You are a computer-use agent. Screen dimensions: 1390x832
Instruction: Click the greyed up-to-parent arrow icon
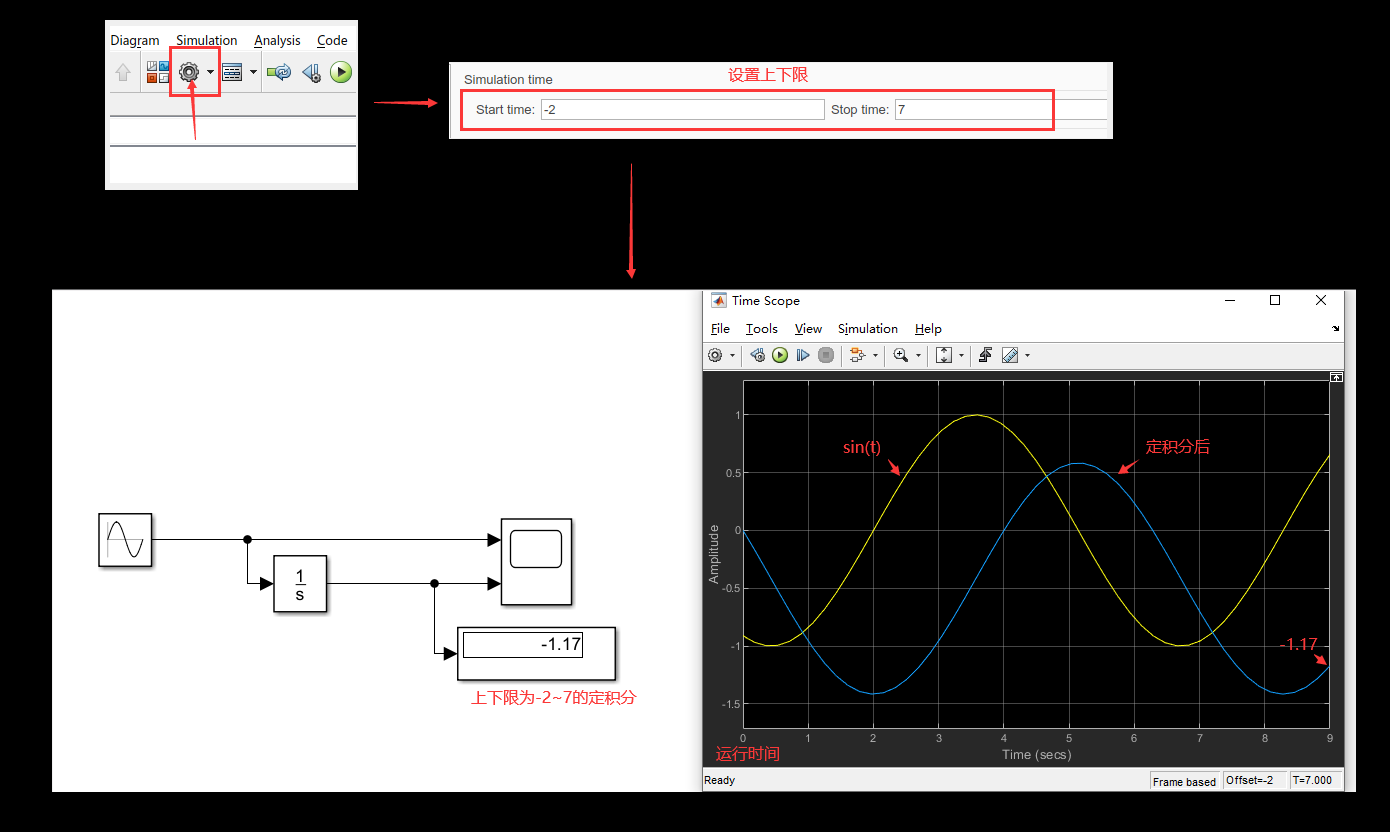(123, 72)
